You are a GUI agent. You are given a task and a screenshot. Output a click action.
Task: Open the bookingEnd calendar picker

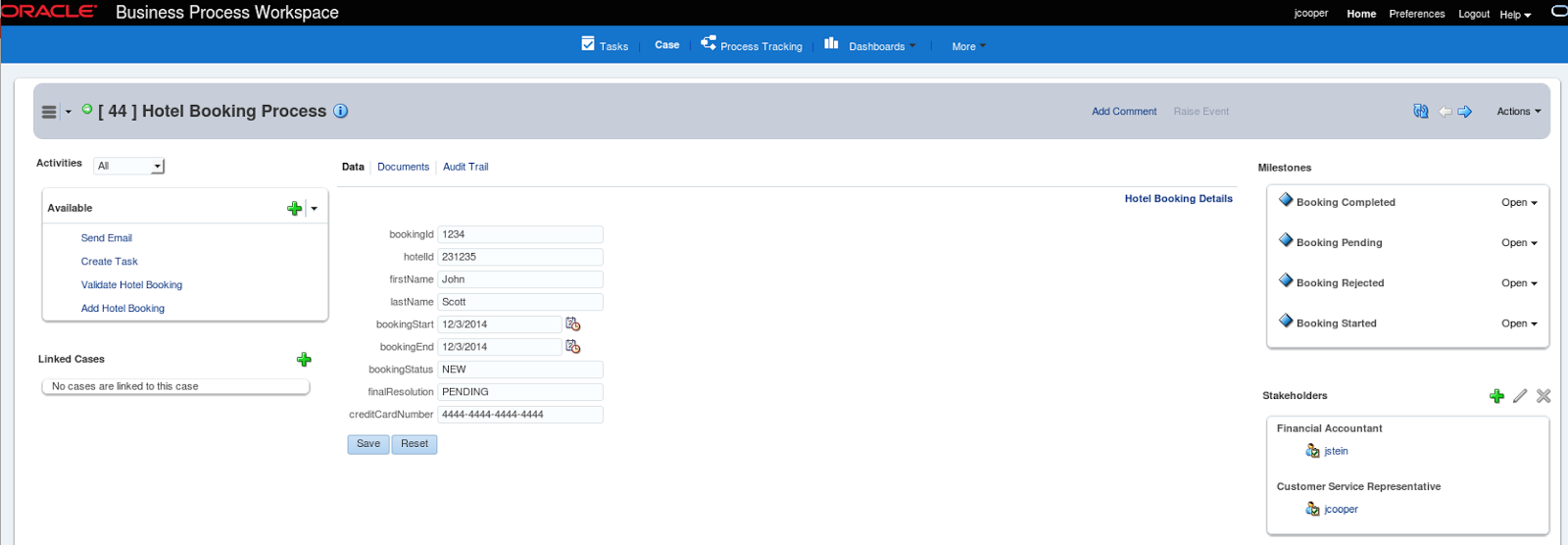click(573, 347)
